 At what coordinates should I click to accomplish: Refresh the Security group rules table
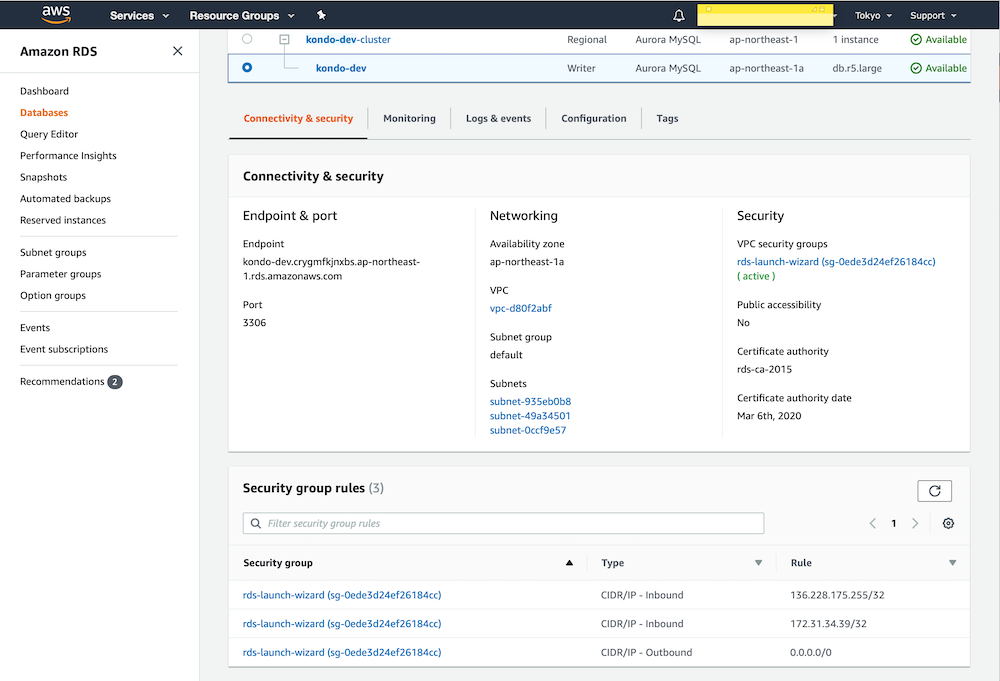(x=934, y=490)
